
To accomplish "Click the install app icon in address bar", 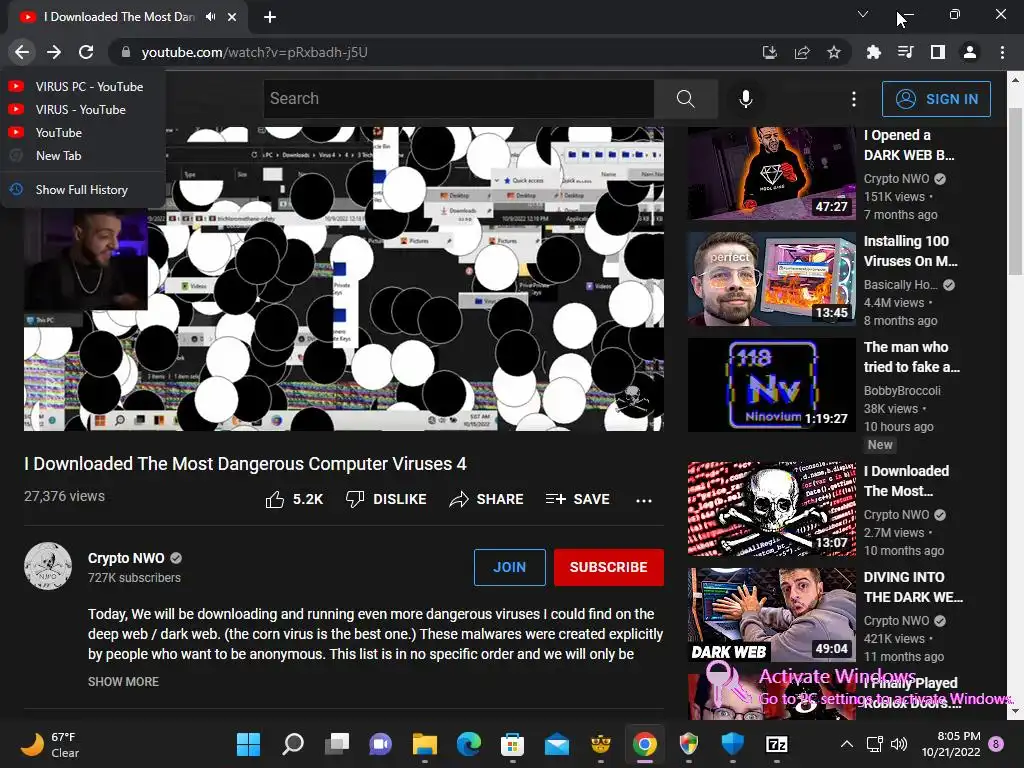I will tap(769, 52).
